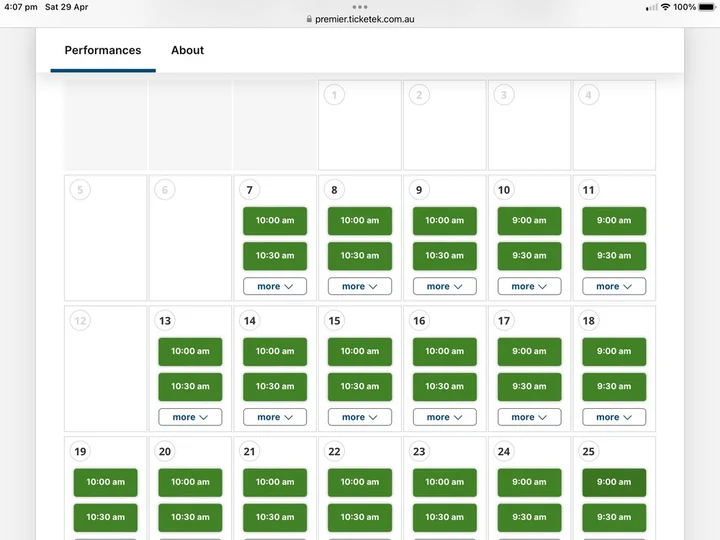This screenshot has height=540, width=720.
Task: Select 10:00 am on day 7
Action: pos(275,220)
